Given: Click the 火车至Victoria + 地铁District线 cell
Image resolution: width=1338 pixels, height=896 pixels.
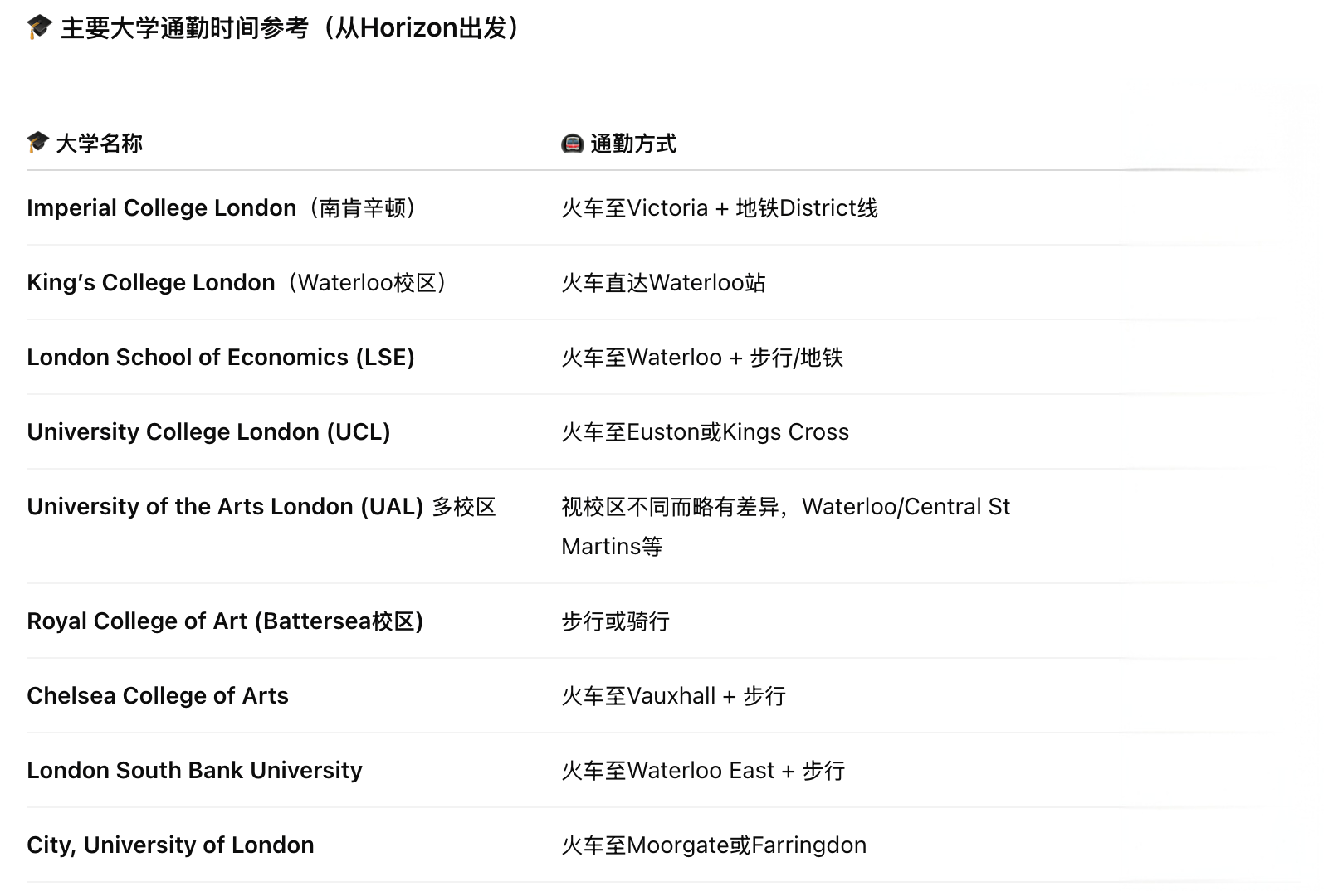Looking at the screenshot, I should (x=719, y=207).
